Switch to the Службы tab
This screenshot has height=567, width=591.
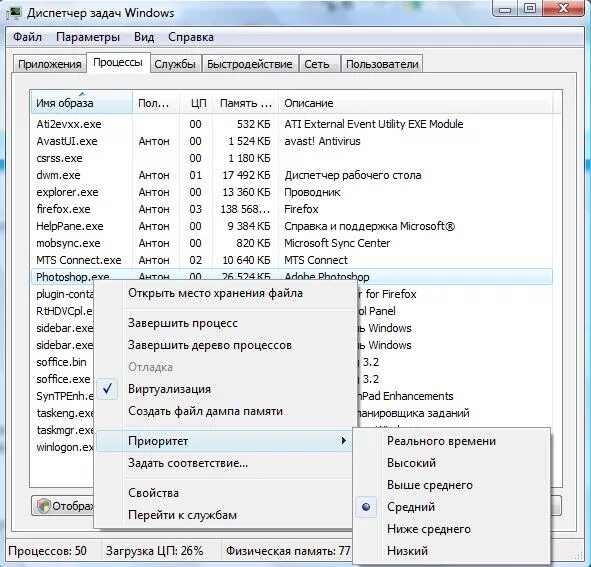coord(175,64)
